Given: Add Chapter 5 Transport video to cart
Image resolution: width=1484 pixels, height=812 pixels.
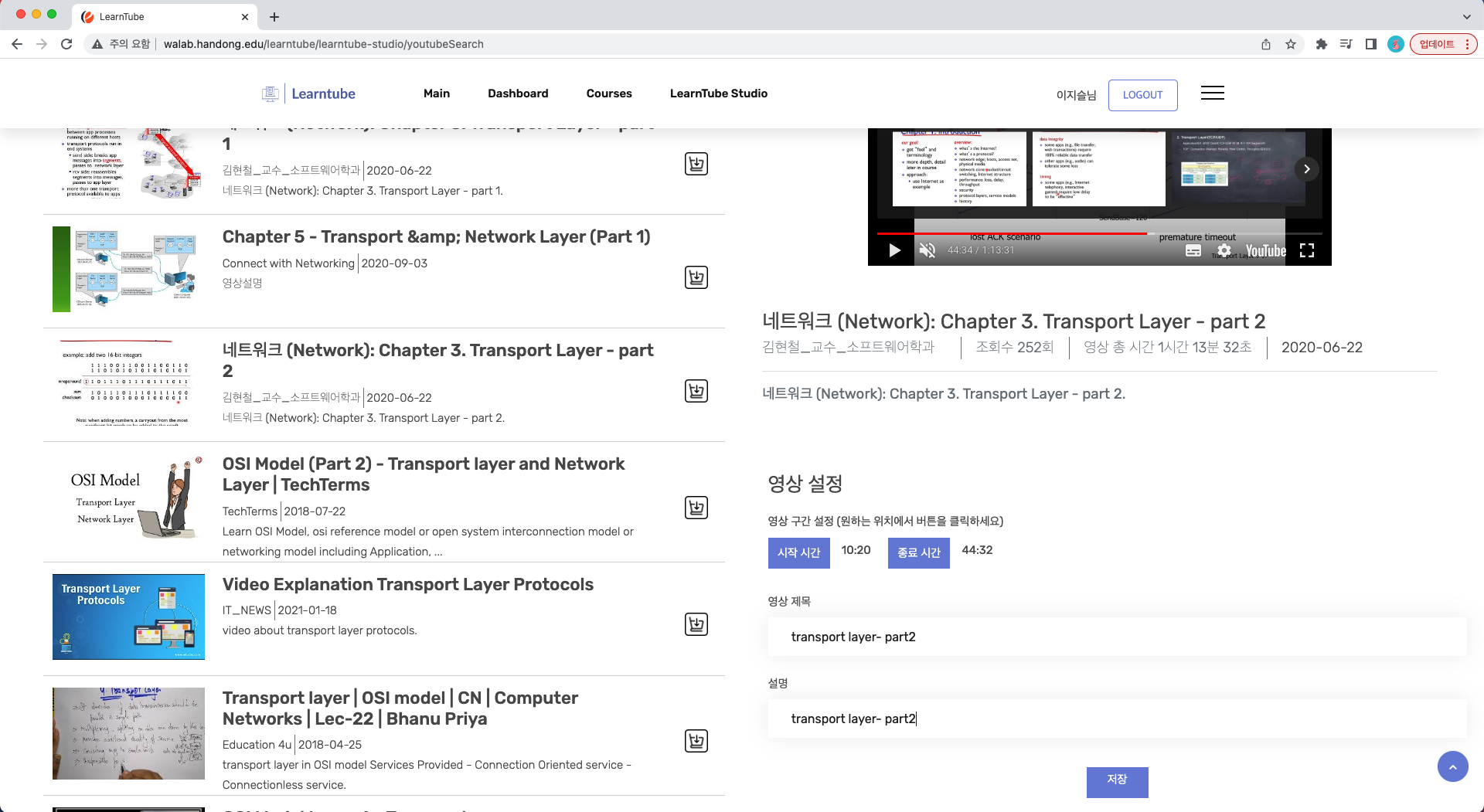Looking at the screenshot, I should click(x=696, y=277).
